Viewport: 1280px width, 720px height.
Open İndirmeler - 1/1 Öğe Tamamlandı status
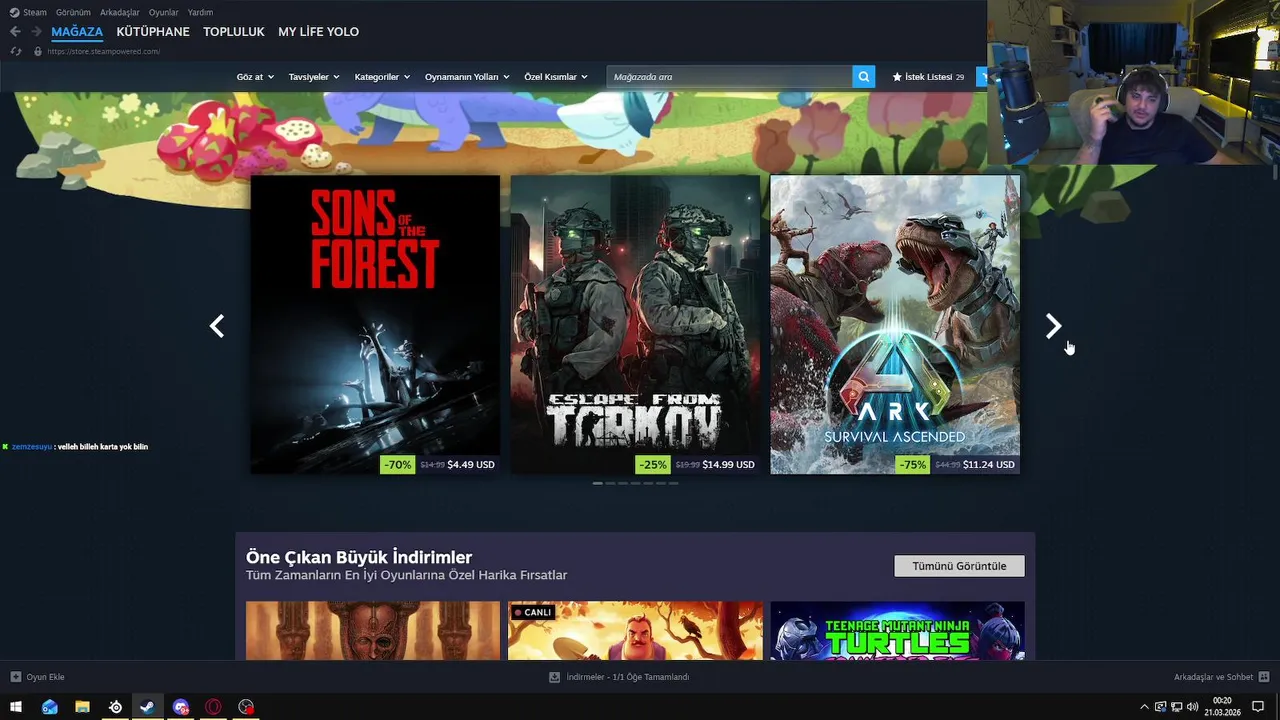tap(628, 677)
